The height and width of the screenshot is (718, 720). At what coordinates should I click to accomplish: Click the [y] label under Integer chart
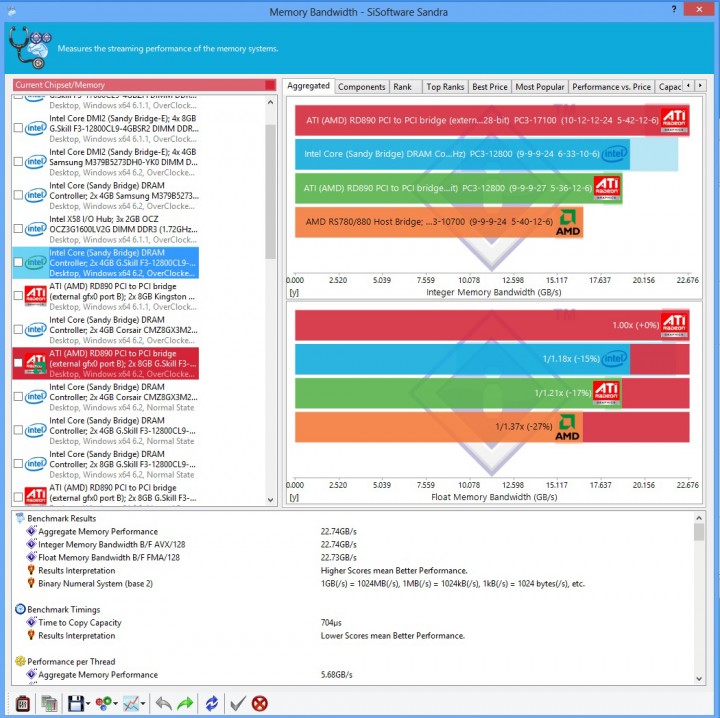tap(294, 292)
